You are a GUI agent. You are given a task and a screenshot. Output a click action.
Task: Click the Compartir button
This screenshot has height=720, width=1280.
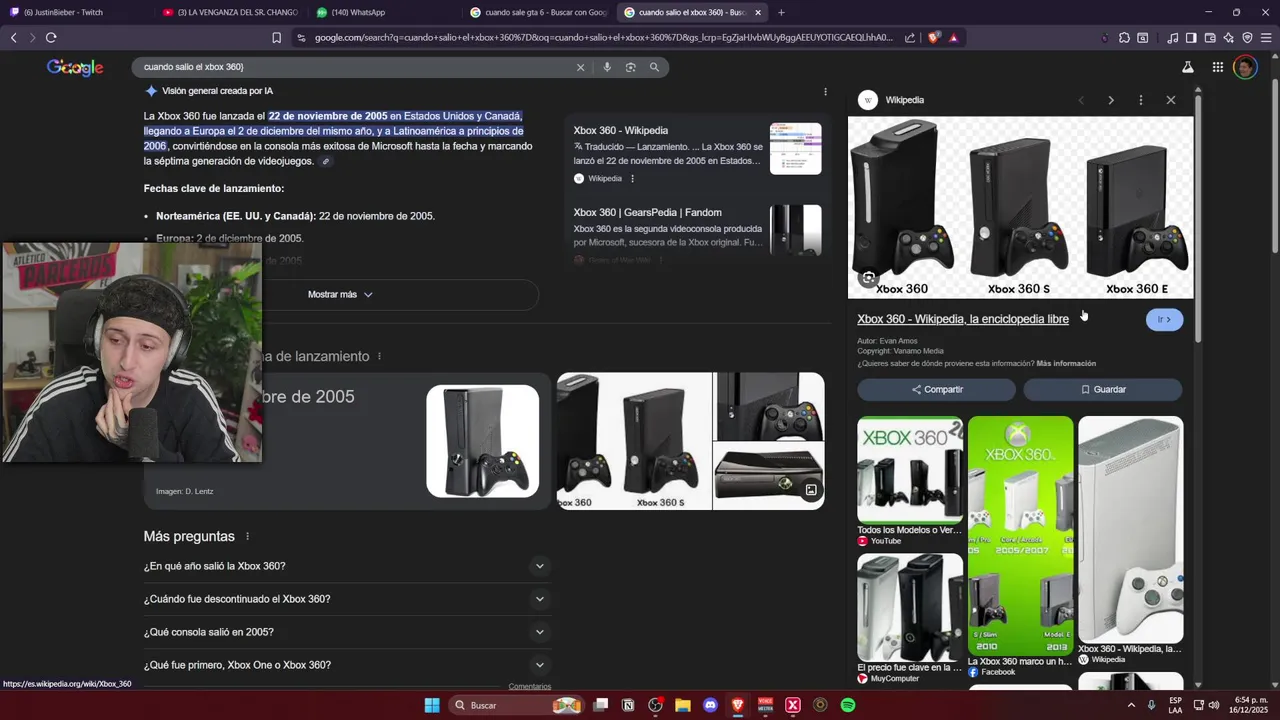936,389
